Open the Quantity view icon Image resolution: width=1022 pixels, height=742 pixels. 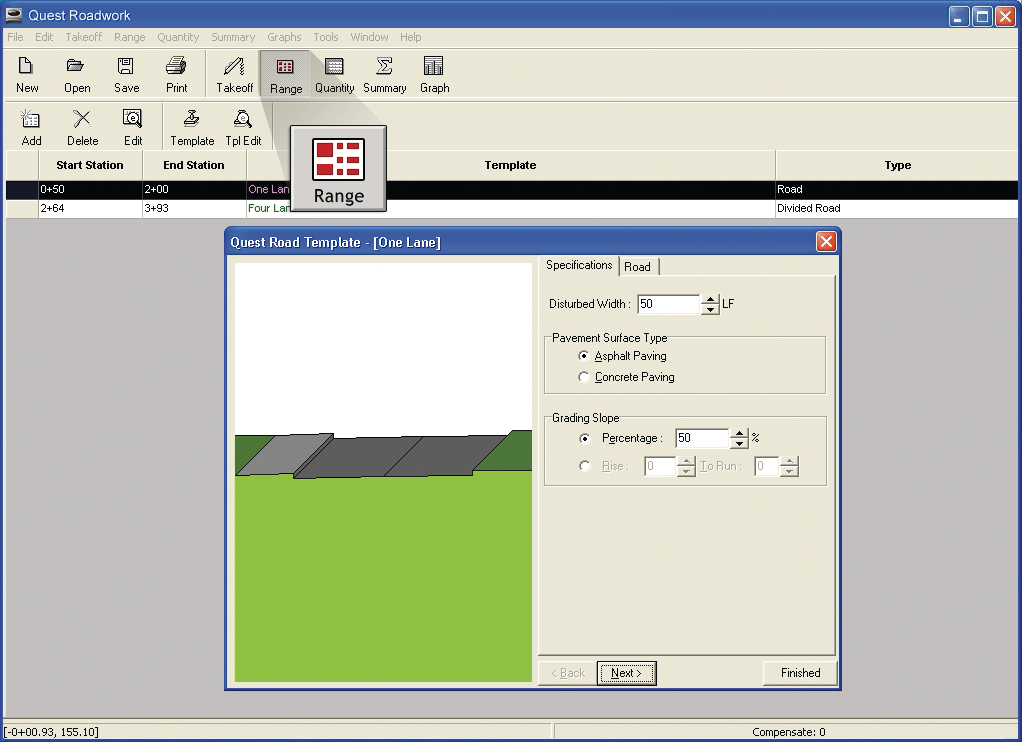(x=334, y=66)
